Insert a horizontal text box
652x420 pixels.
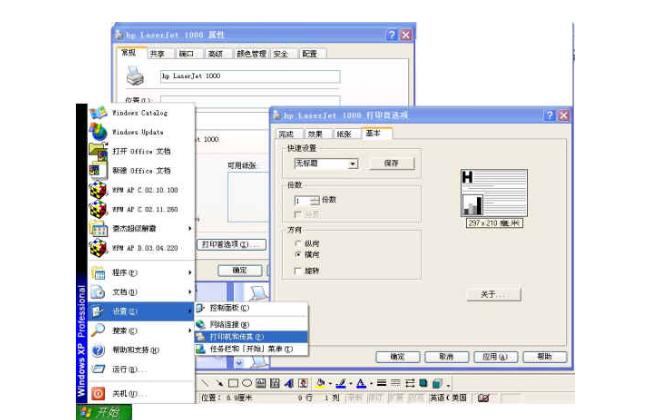point(261,383)
